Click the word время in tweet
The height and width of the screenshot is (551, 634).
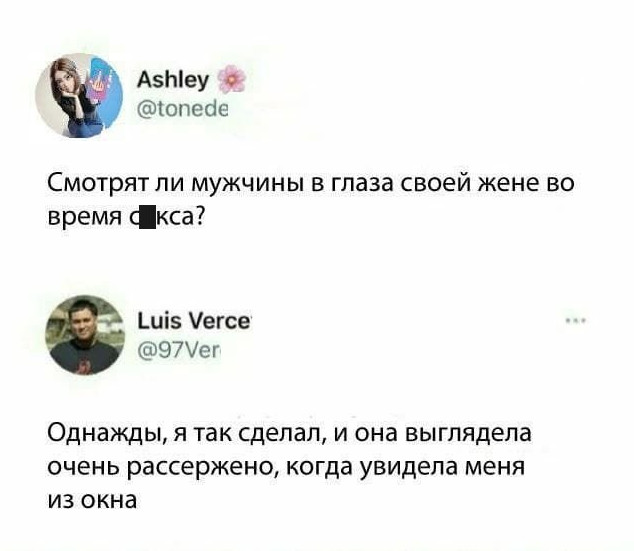[85, 219]
